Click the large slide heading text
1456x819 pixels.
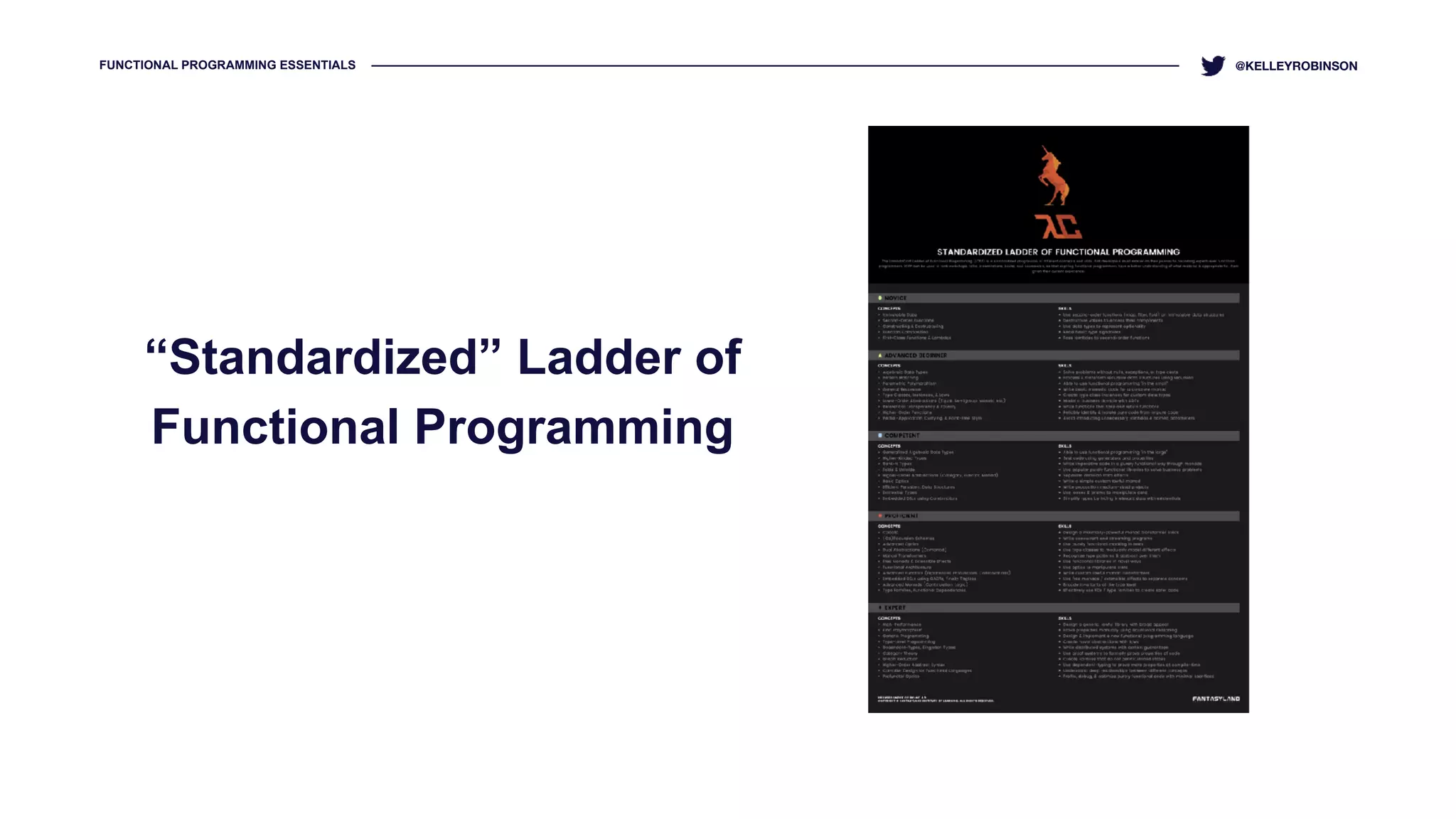pyautogui.click(x=444, y=391)
